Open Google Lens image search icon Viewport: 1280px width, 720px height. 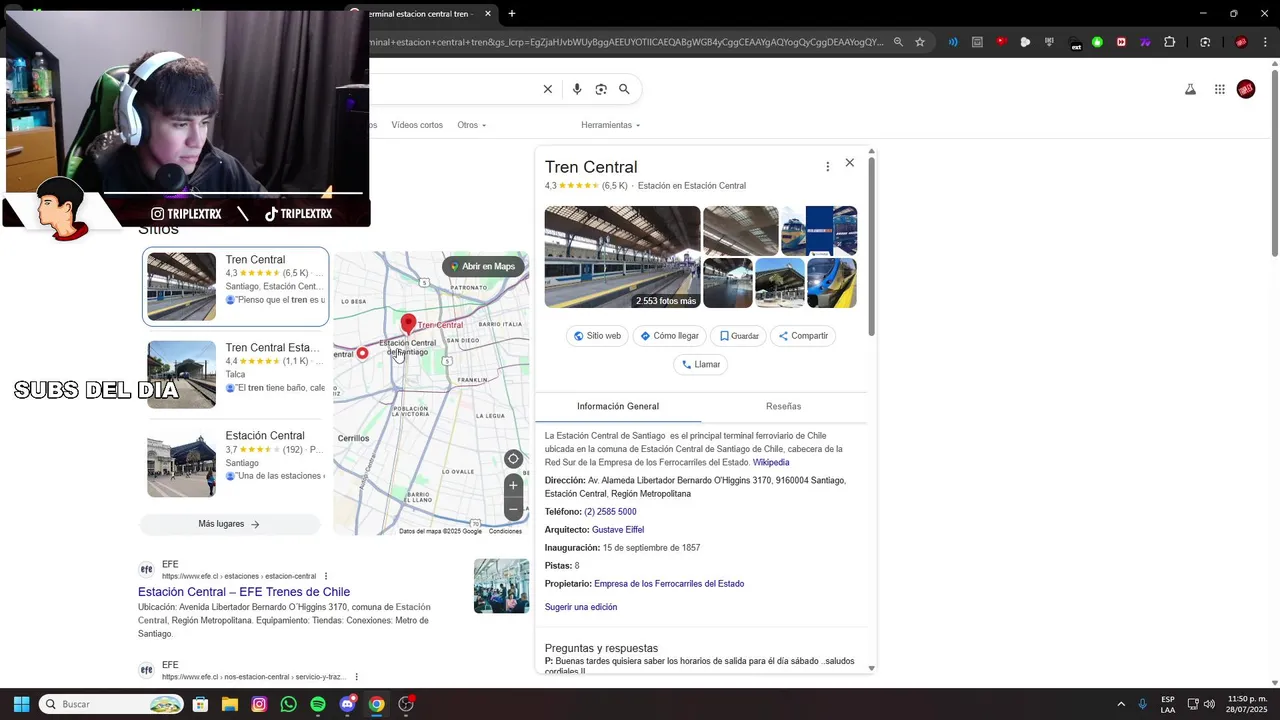click(x=601, y=89)
